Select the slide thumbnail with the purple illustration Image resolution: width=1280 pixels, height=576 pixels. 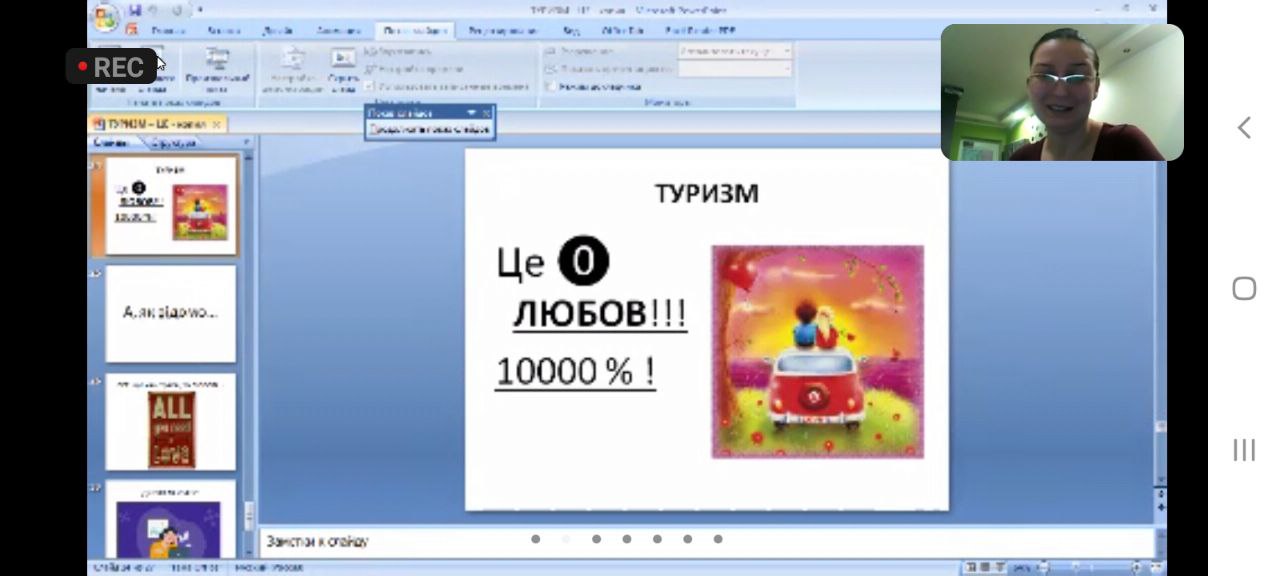pos(171,519)
